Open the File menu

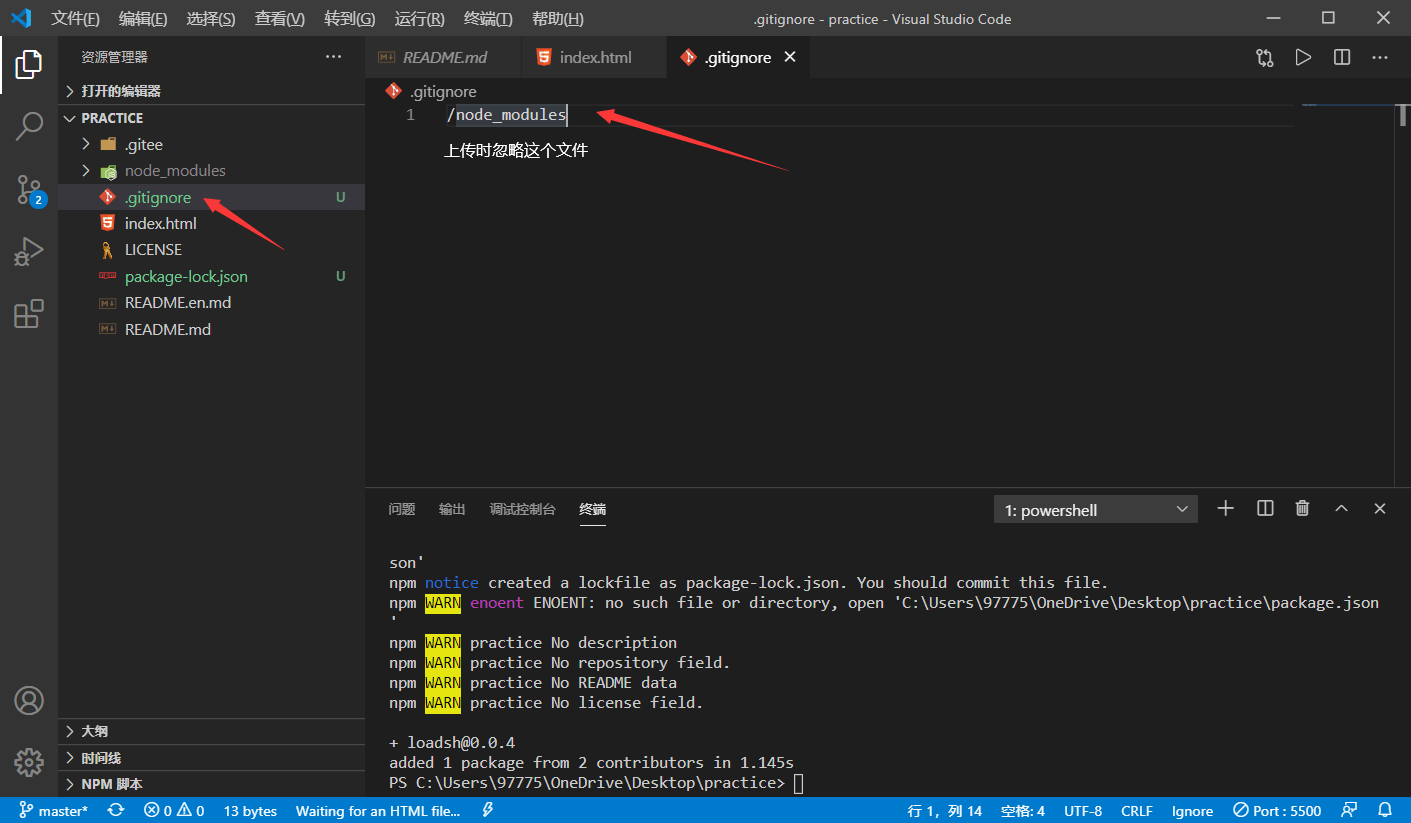pyautogui.click(x=76, y=19)
